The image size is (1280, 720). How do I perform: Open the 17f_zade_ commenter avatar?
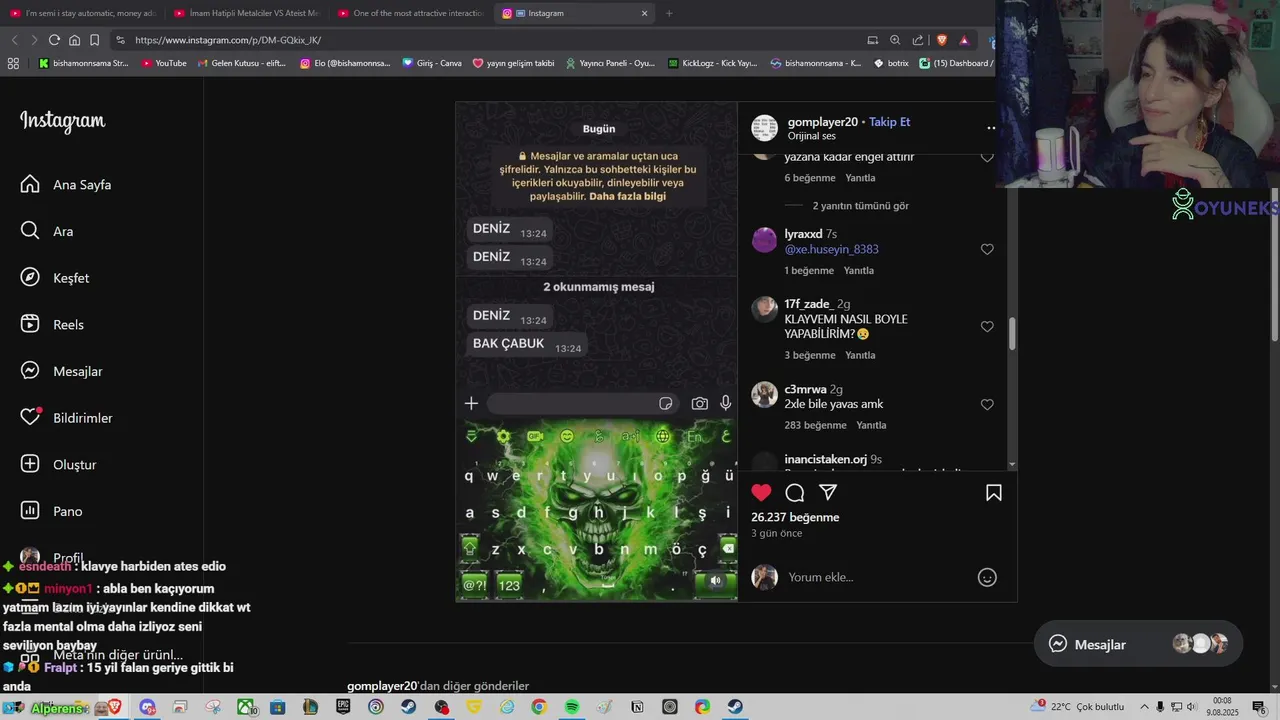pyautogui.click(x=764, y=309)
